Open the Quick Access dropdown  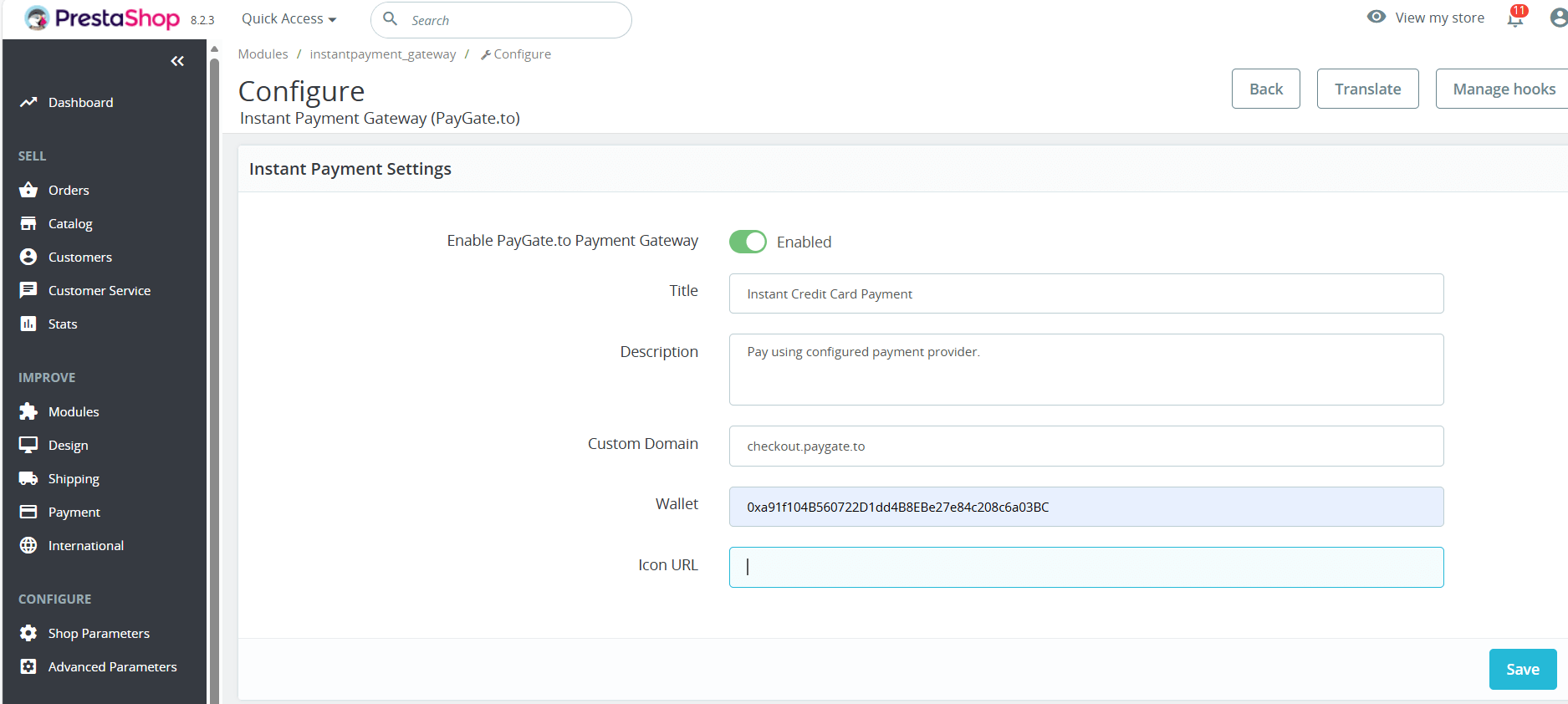click(x=289, y=18)
